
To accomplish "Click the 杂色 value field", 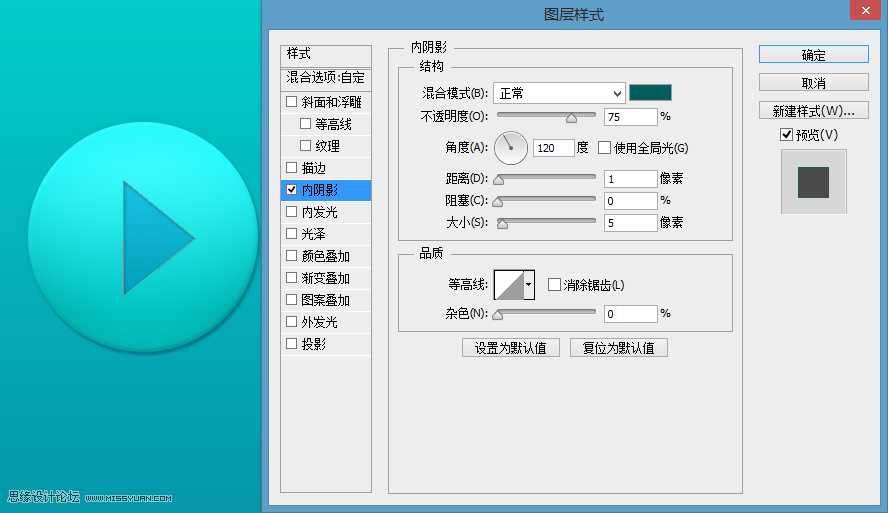I will [x=630, y=314].
